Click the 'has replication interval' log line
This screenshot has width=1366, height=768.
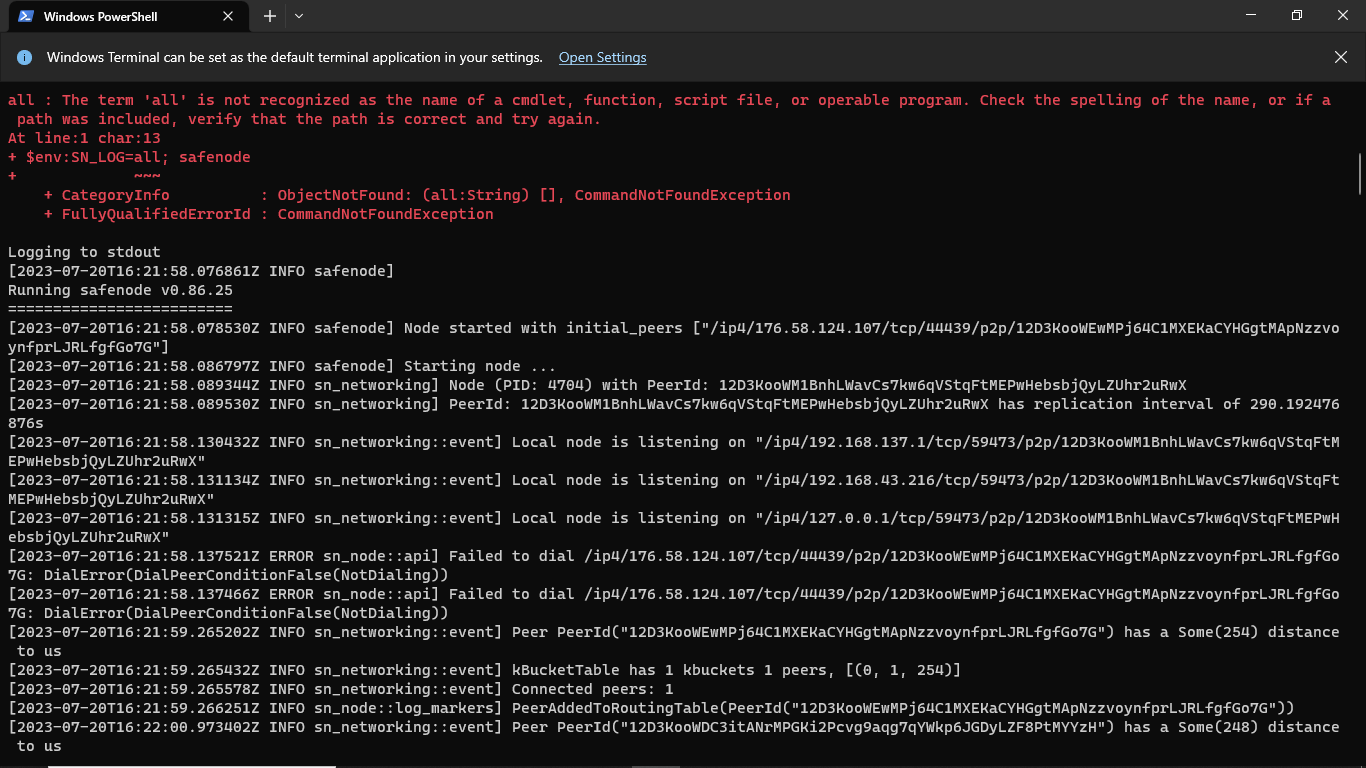(673, 413)
